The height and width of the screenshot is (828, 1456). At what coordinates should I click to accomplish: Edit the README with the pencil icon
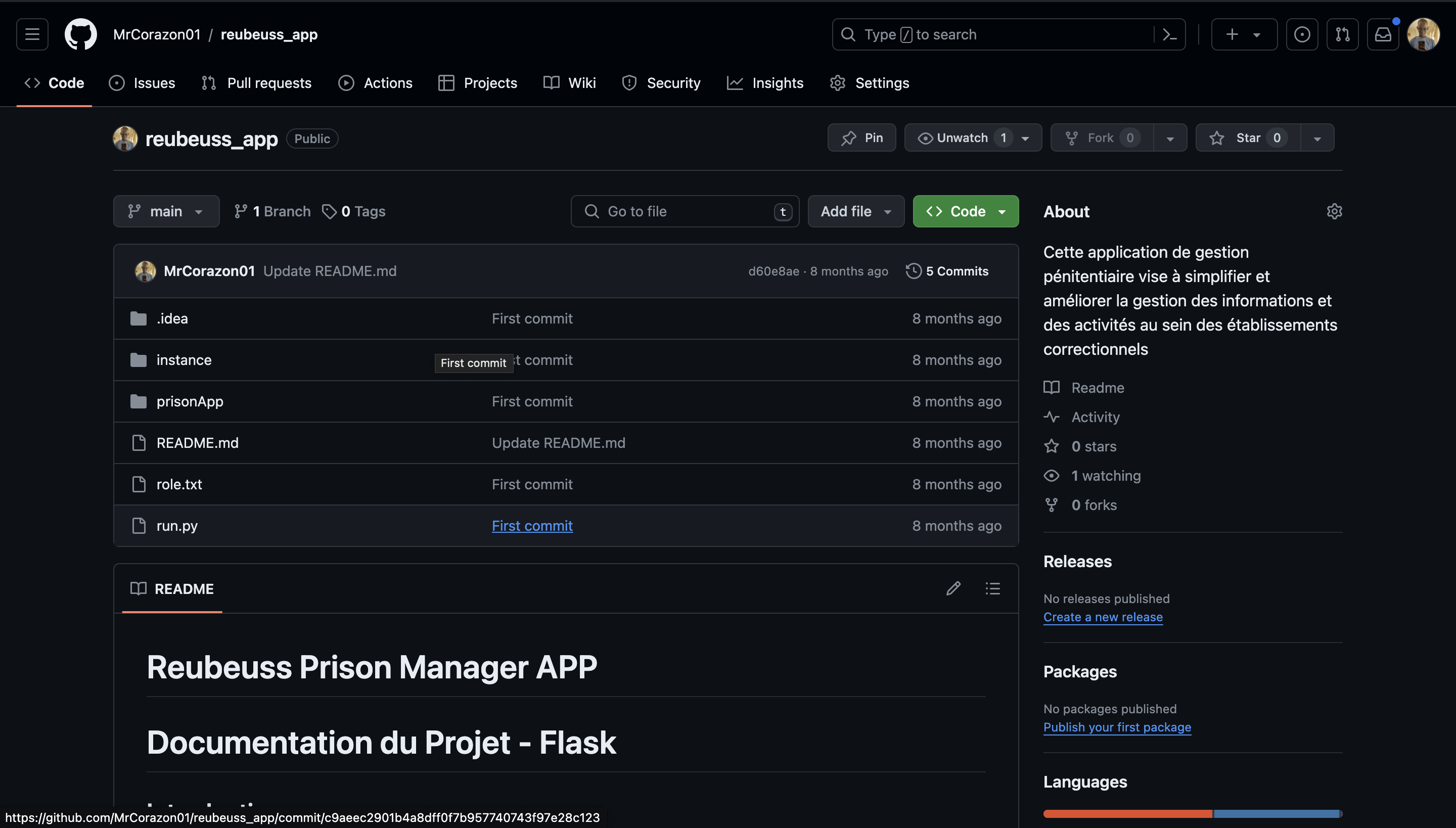pos(953,588)
